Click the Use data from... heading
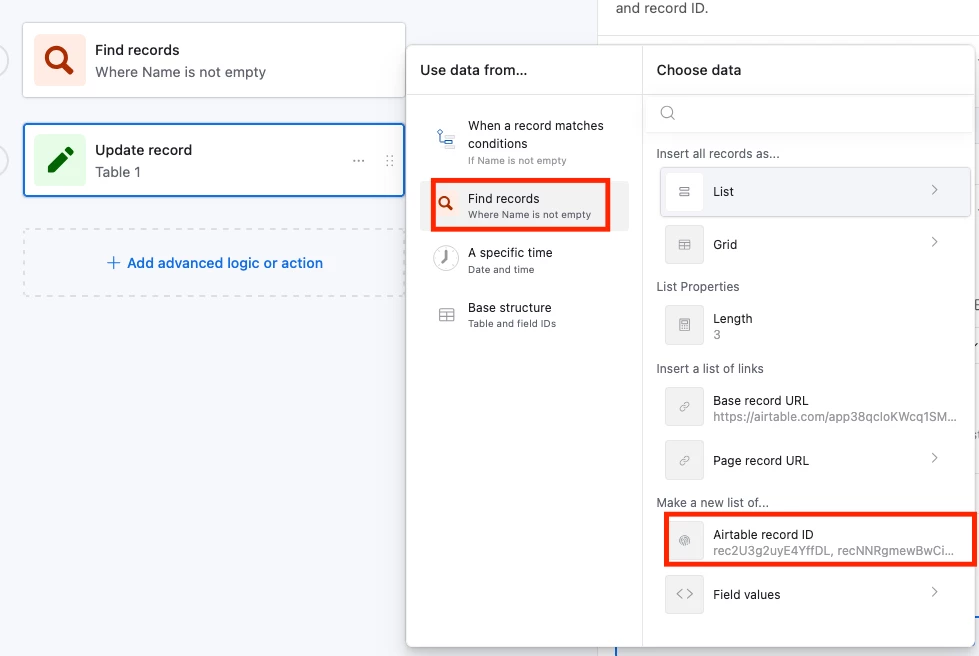 (x=473, y=70)
